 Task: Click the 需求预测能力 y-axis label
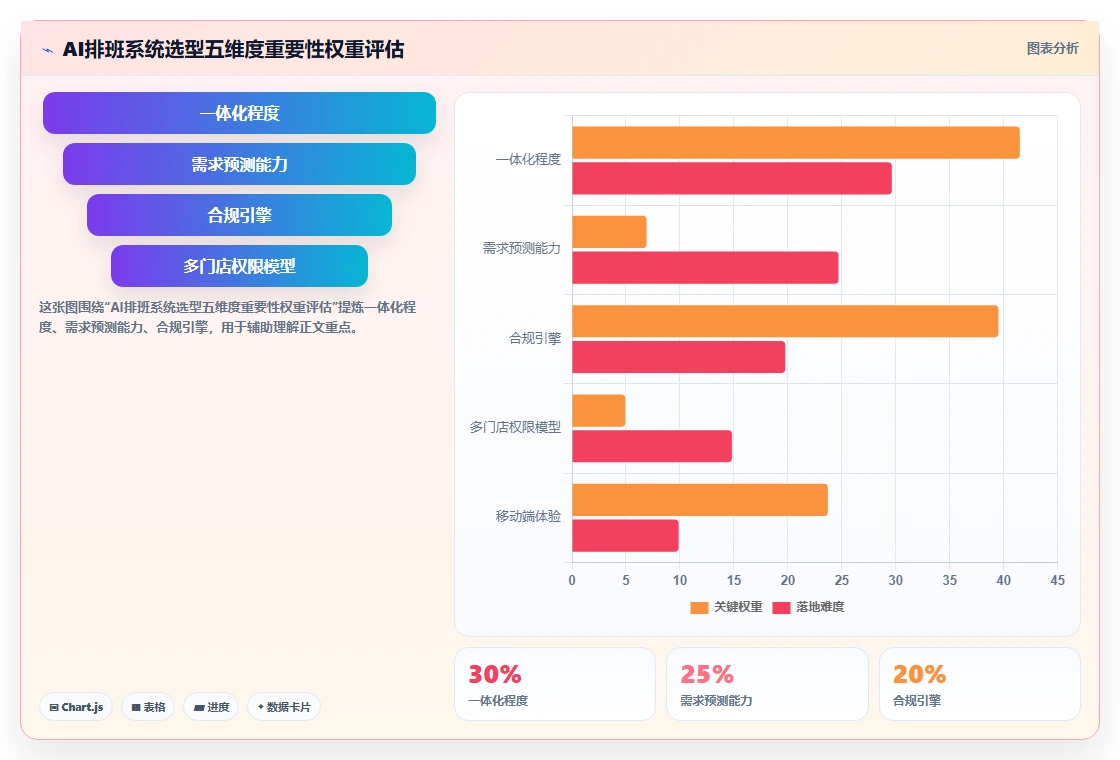[521, 249]
